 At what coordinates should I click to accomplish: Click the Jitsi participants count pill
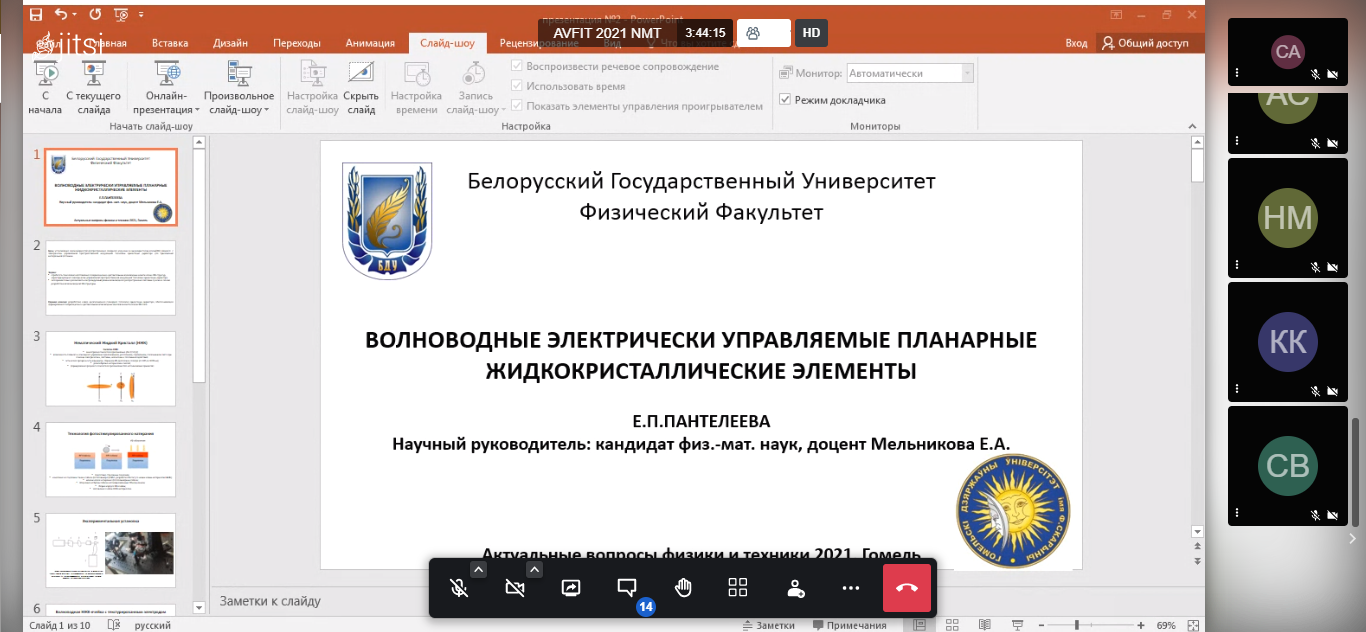[x=764, y=33]
